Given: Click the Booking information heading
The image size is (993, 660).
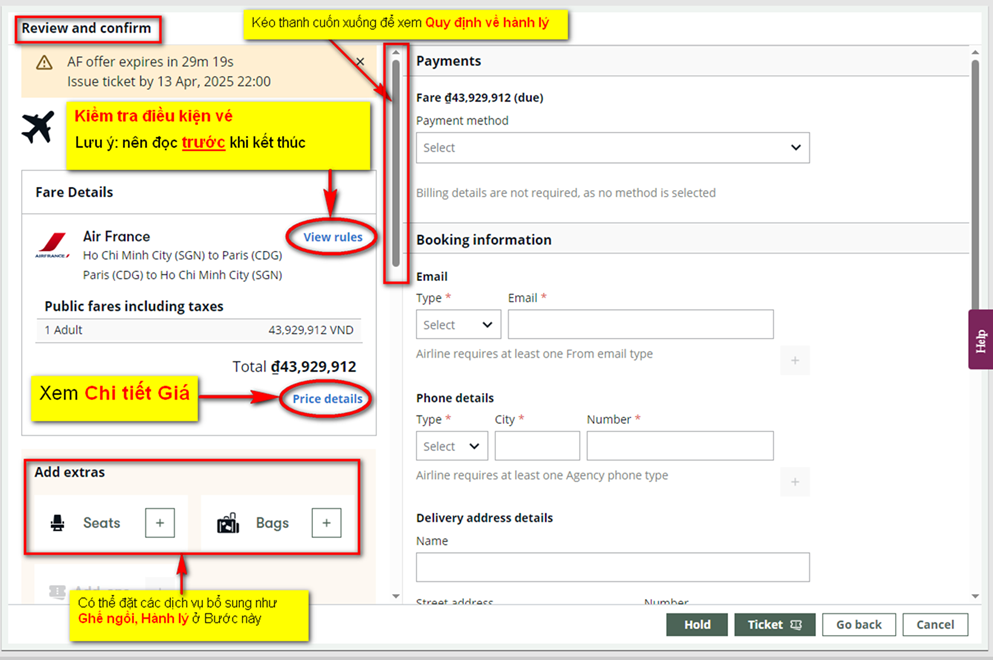Looking at the screenshot, I should coord(484,240).
